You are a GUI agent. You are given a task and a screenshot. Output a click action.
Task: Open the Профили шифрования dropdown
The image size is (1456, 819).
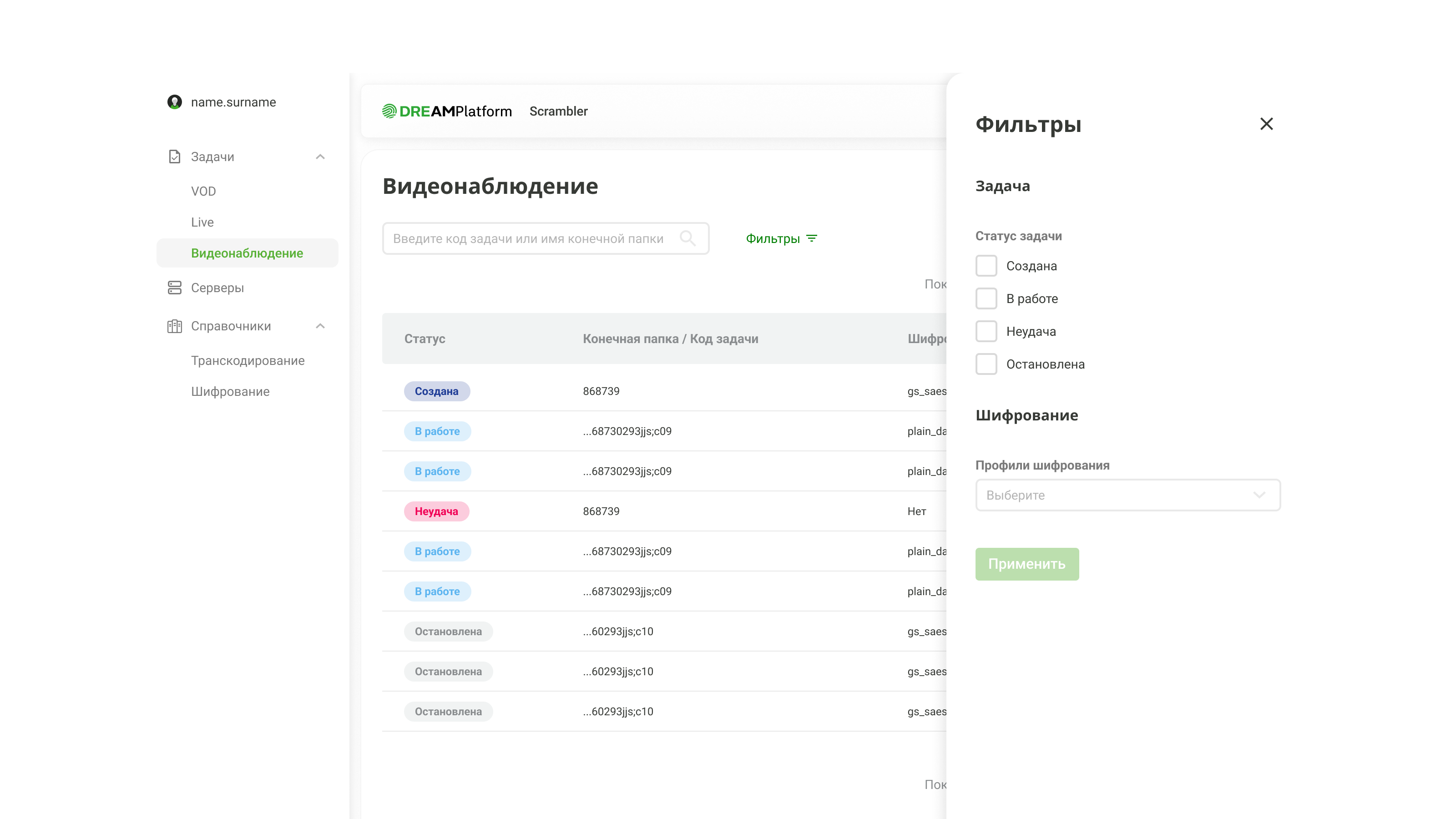(1127, 495)
